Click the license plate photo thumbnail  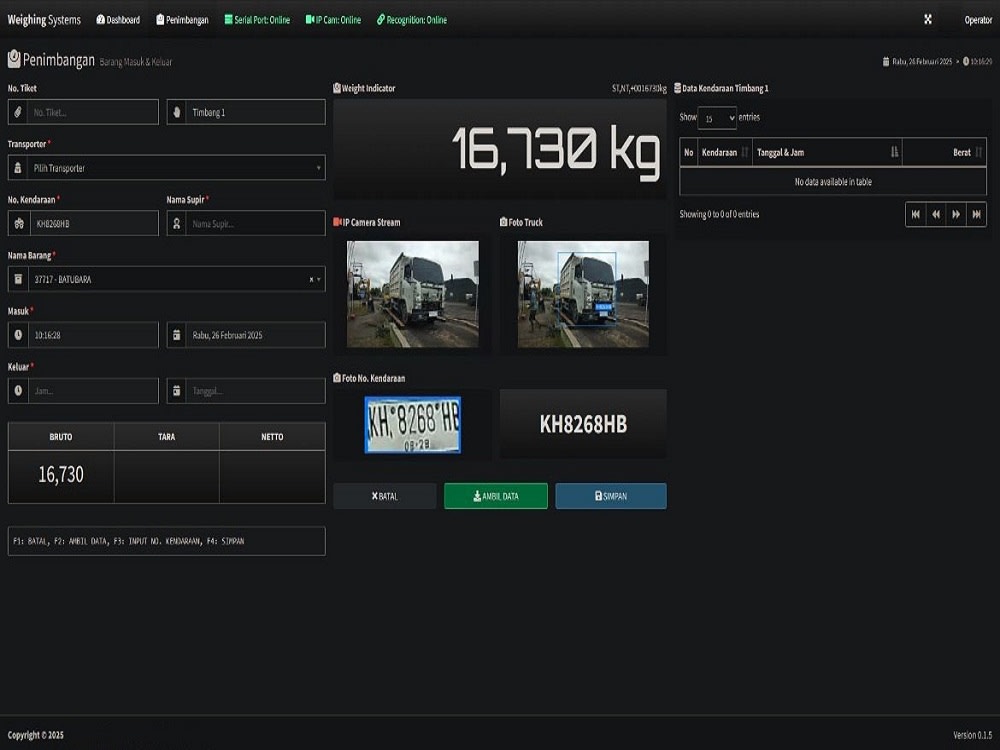click(413, 425)
